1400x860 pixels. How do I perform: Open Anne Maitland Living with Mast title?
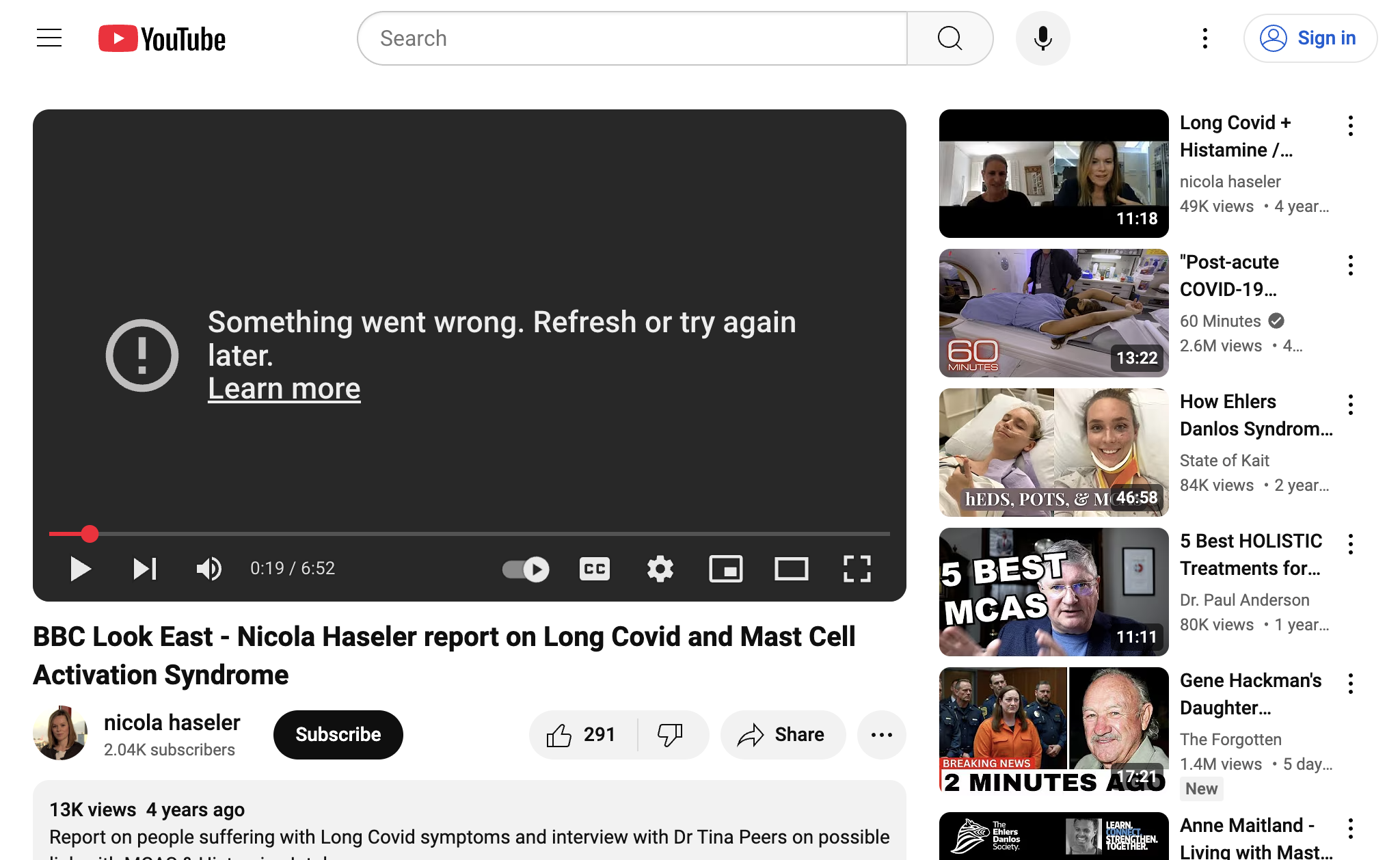1256,839
